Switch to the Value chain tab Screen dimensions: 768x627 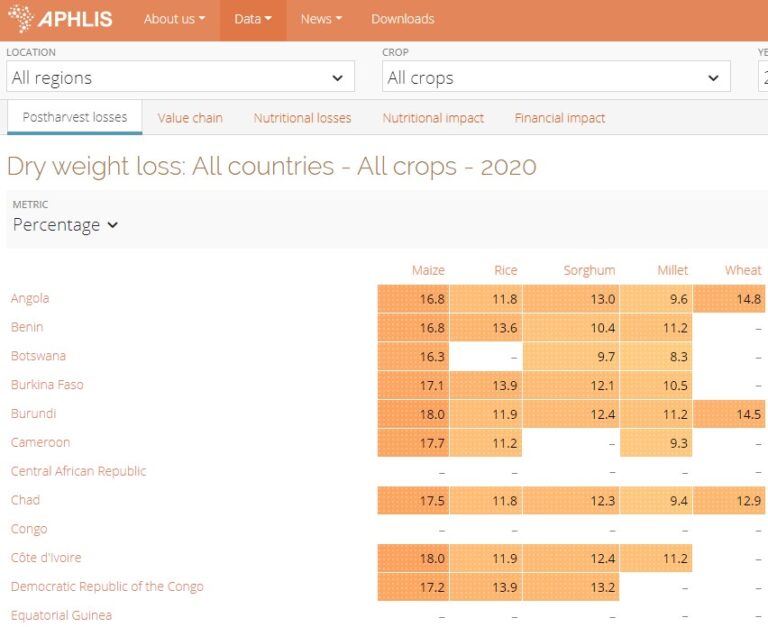coord(190,118)
